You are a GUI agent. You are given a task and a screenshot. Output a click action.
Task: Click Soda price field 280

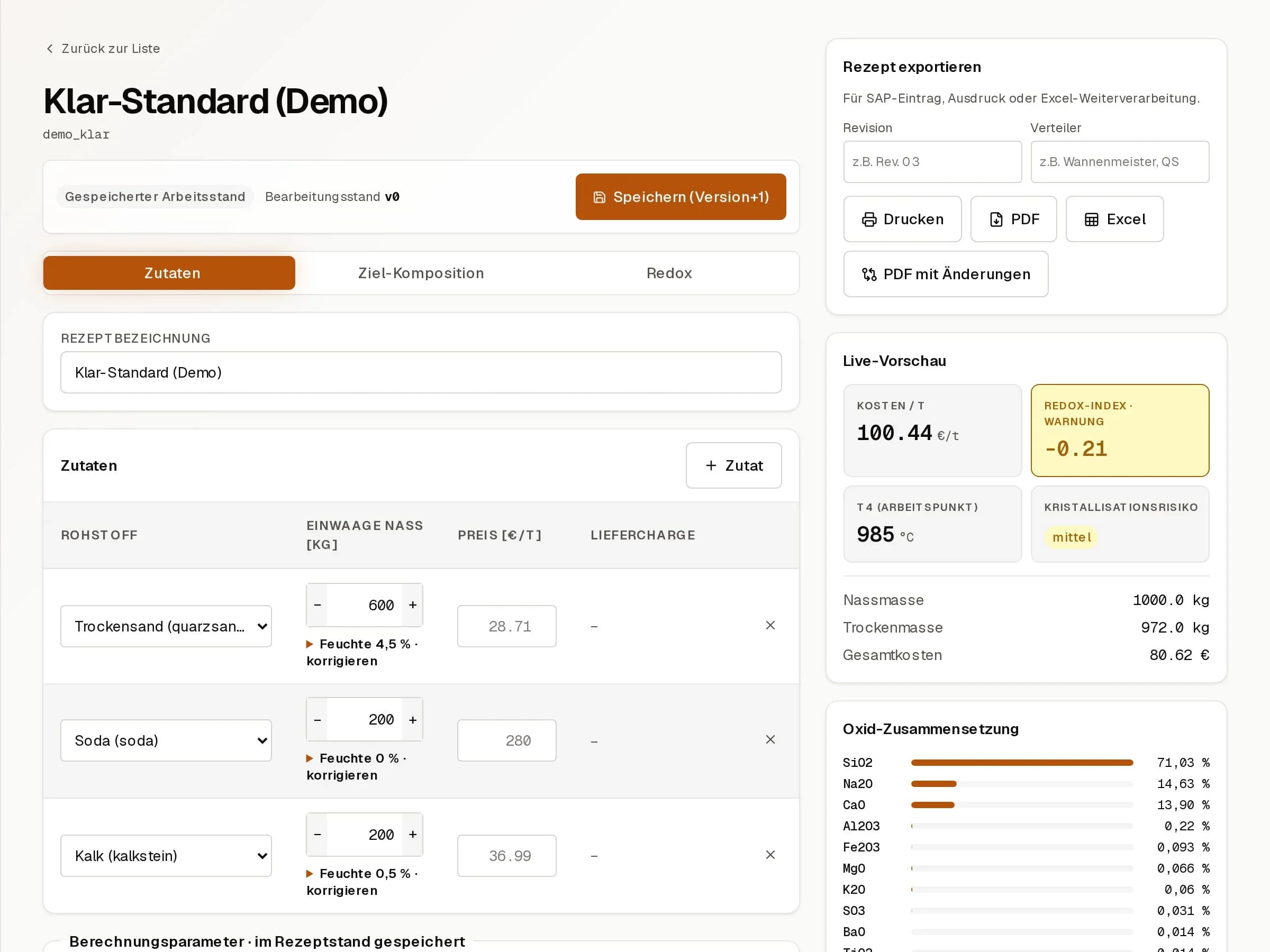506,740
